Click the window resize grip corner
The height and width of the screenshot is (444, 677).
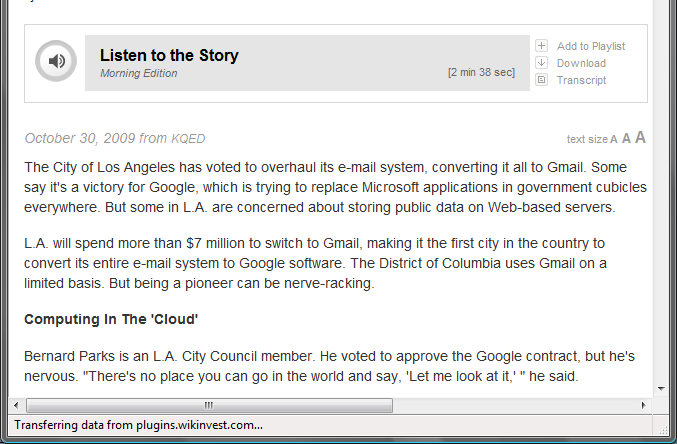coord(662,428)
